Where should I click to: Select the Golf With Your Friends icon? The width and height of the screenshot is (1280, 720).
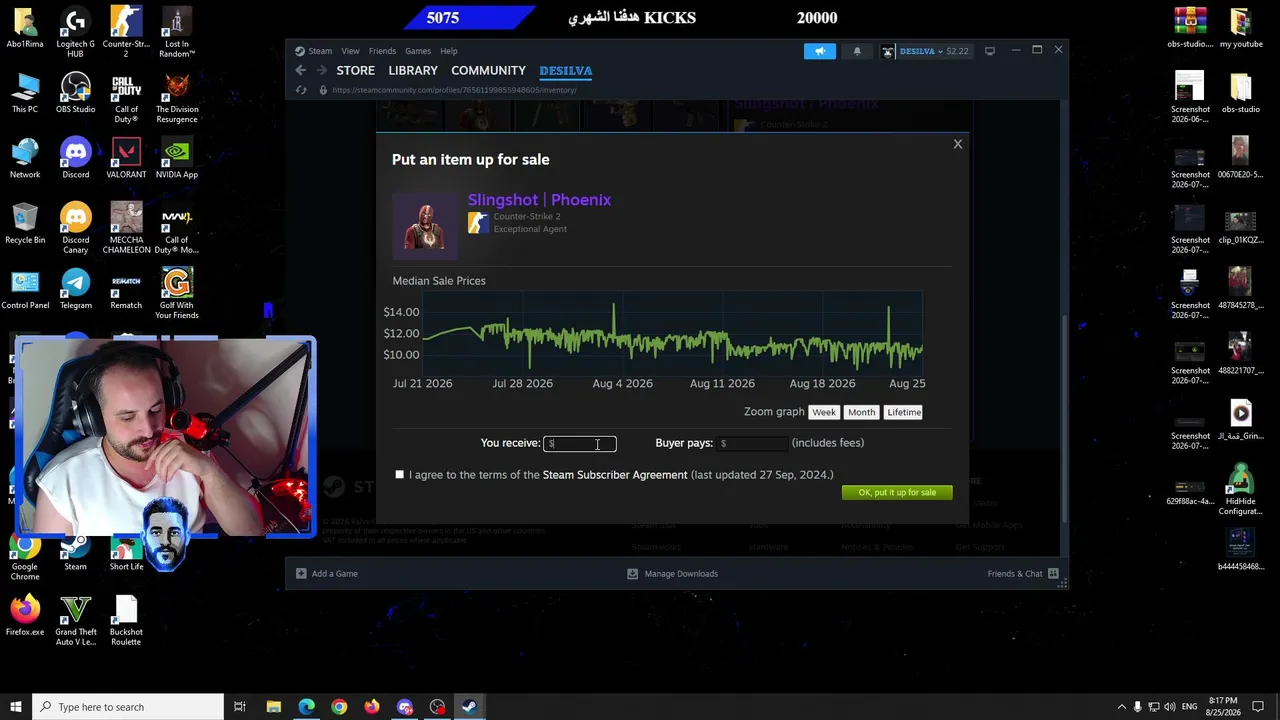click(x=177, y=295)
